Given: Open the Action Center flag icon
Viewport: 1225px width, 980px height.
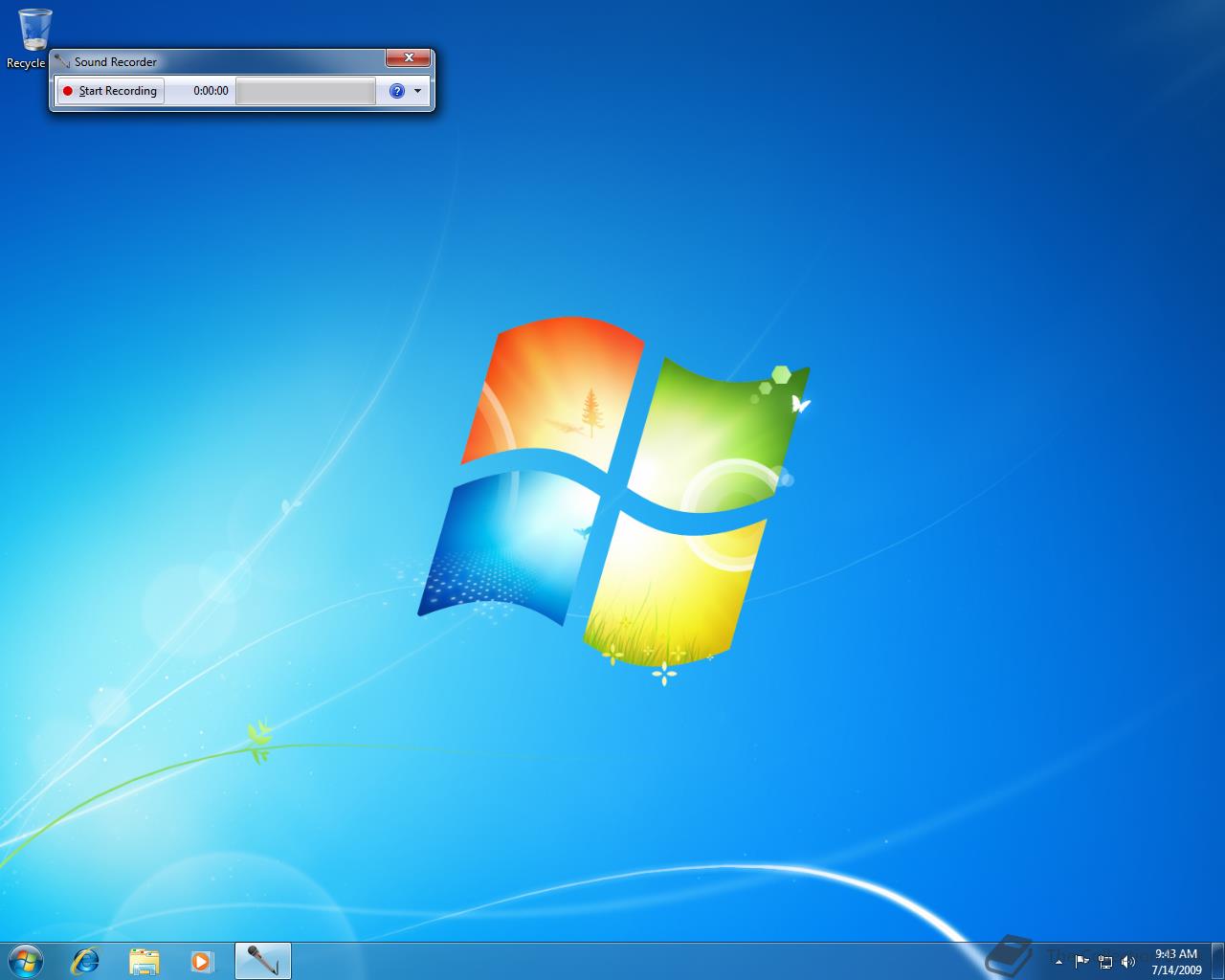Looking at the screenshot, I should 1081,961.
